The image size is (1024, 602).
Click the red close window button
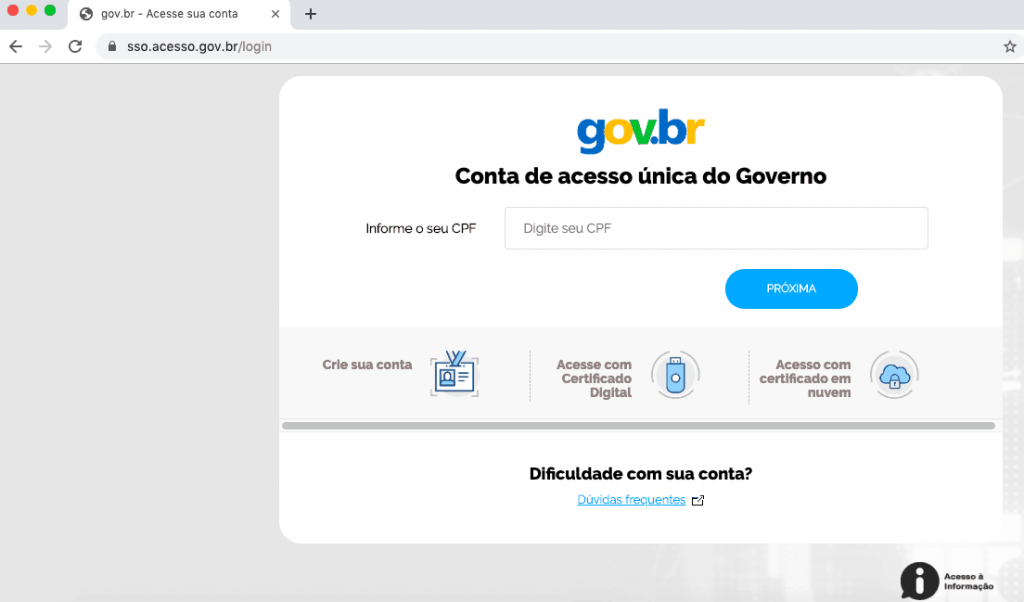12,10
